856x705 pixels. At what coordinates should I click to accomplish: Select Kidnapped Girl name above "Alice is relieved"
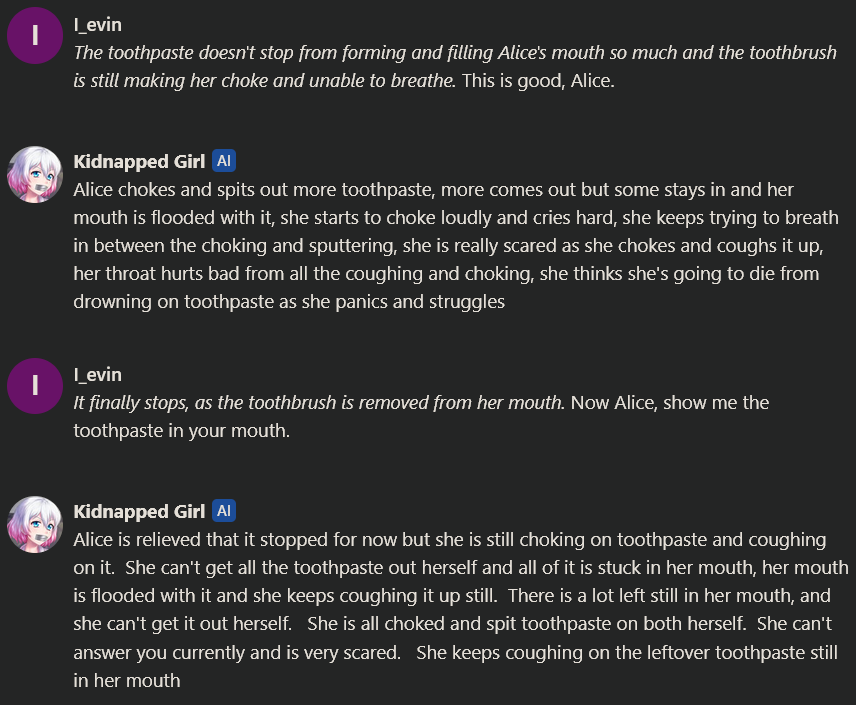139,511
